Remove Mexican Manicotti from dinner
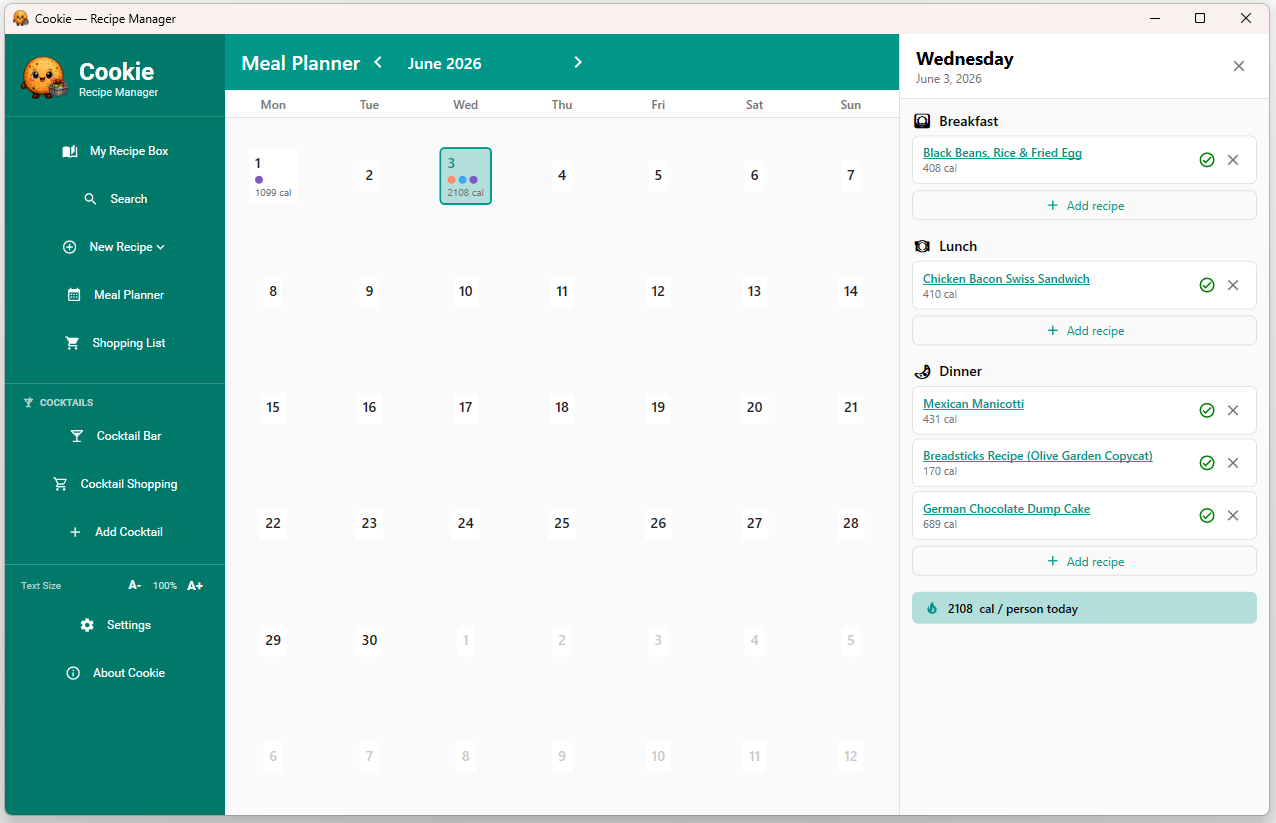 [x=1233, y=410]
